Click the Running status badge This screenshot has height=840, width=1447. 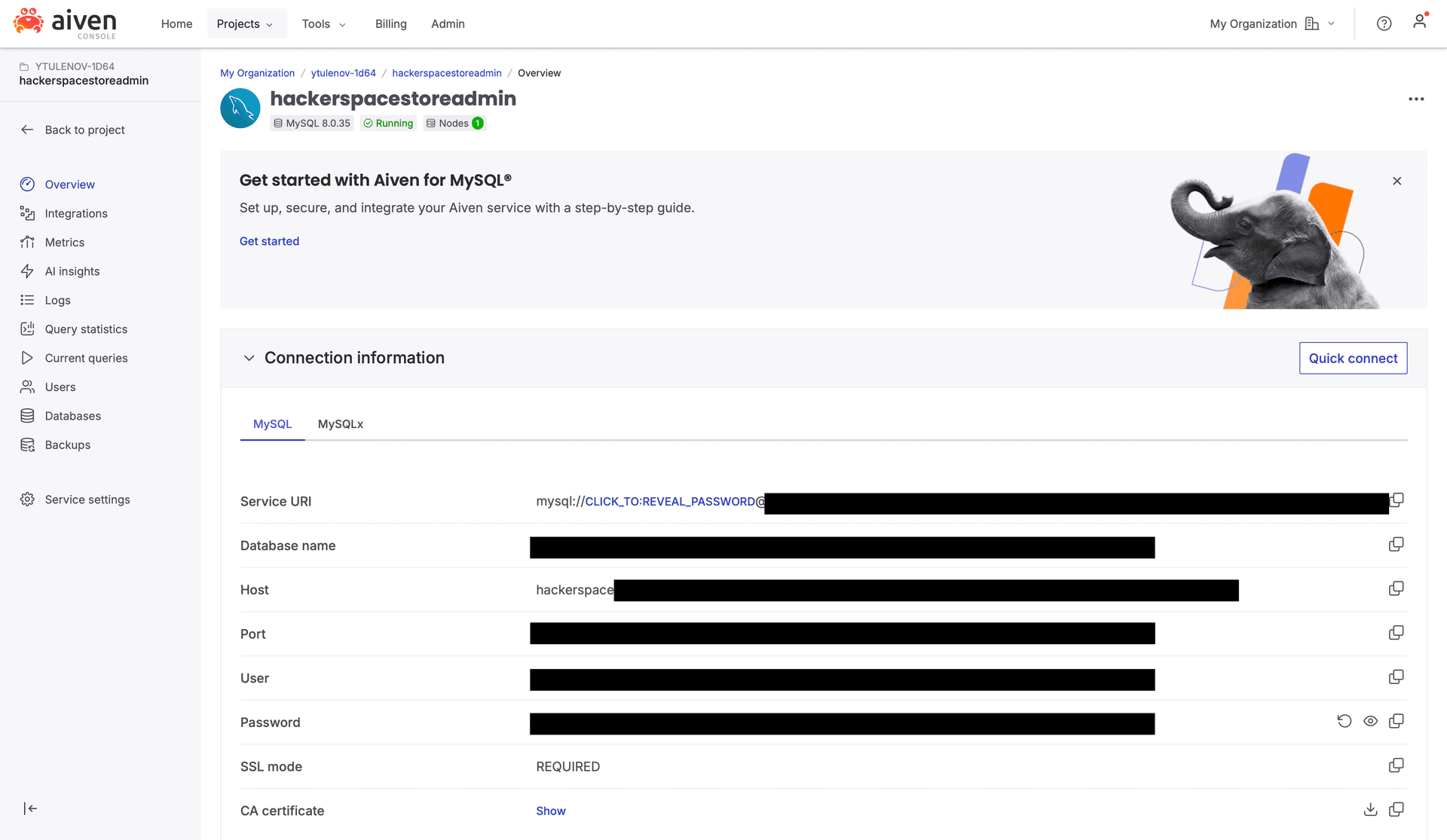click(388, 124)
